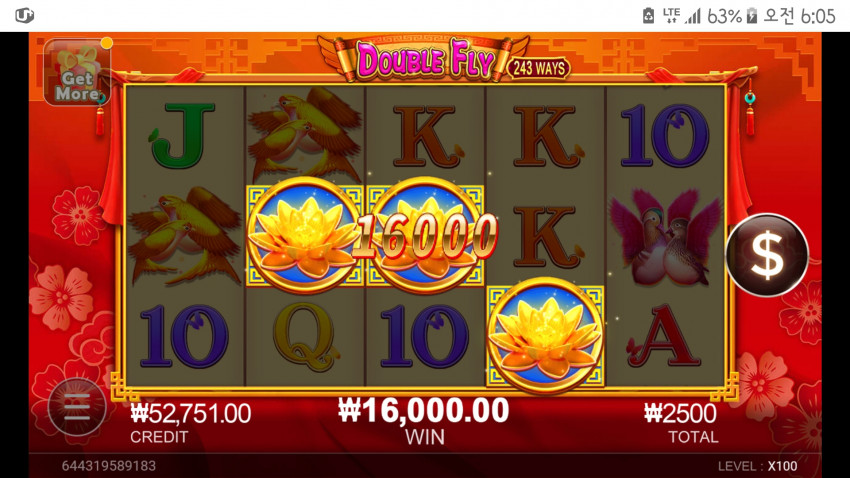This screenshot has width=850, height=478.
Task: Open the hamburger menu button
Action: (77, 407)
